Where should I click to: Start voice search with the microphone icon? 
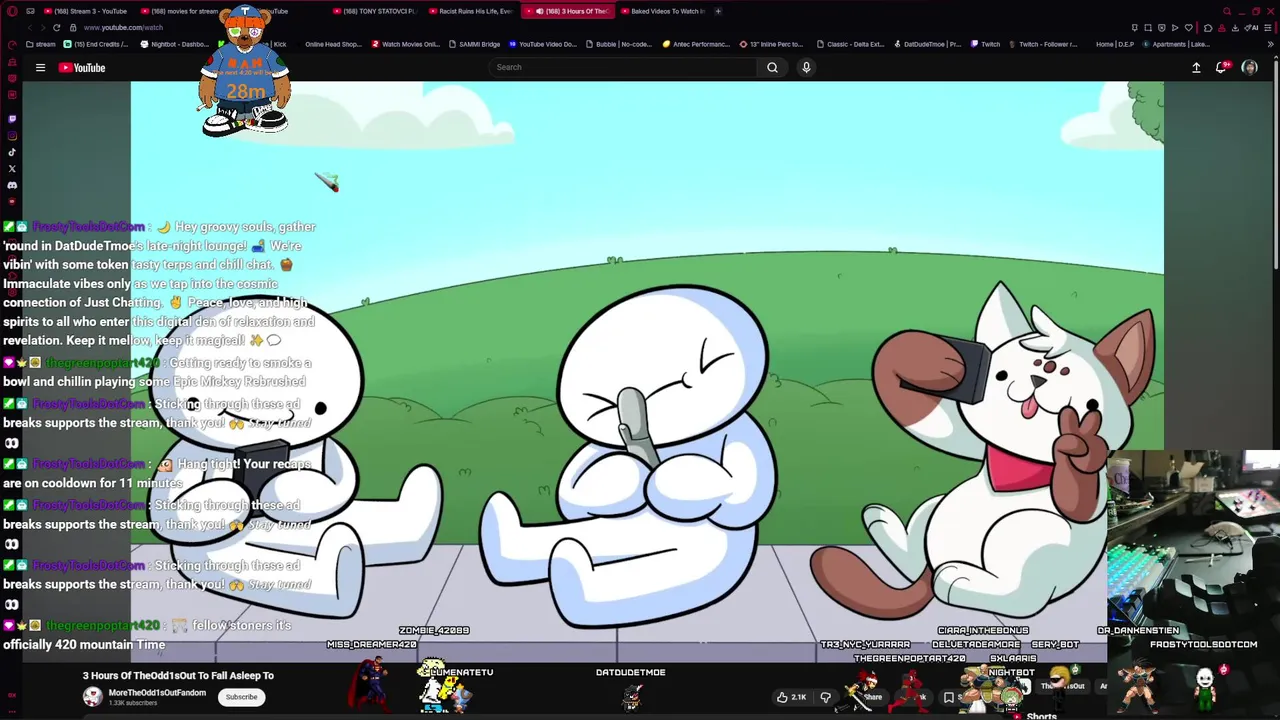pos(806,67)
